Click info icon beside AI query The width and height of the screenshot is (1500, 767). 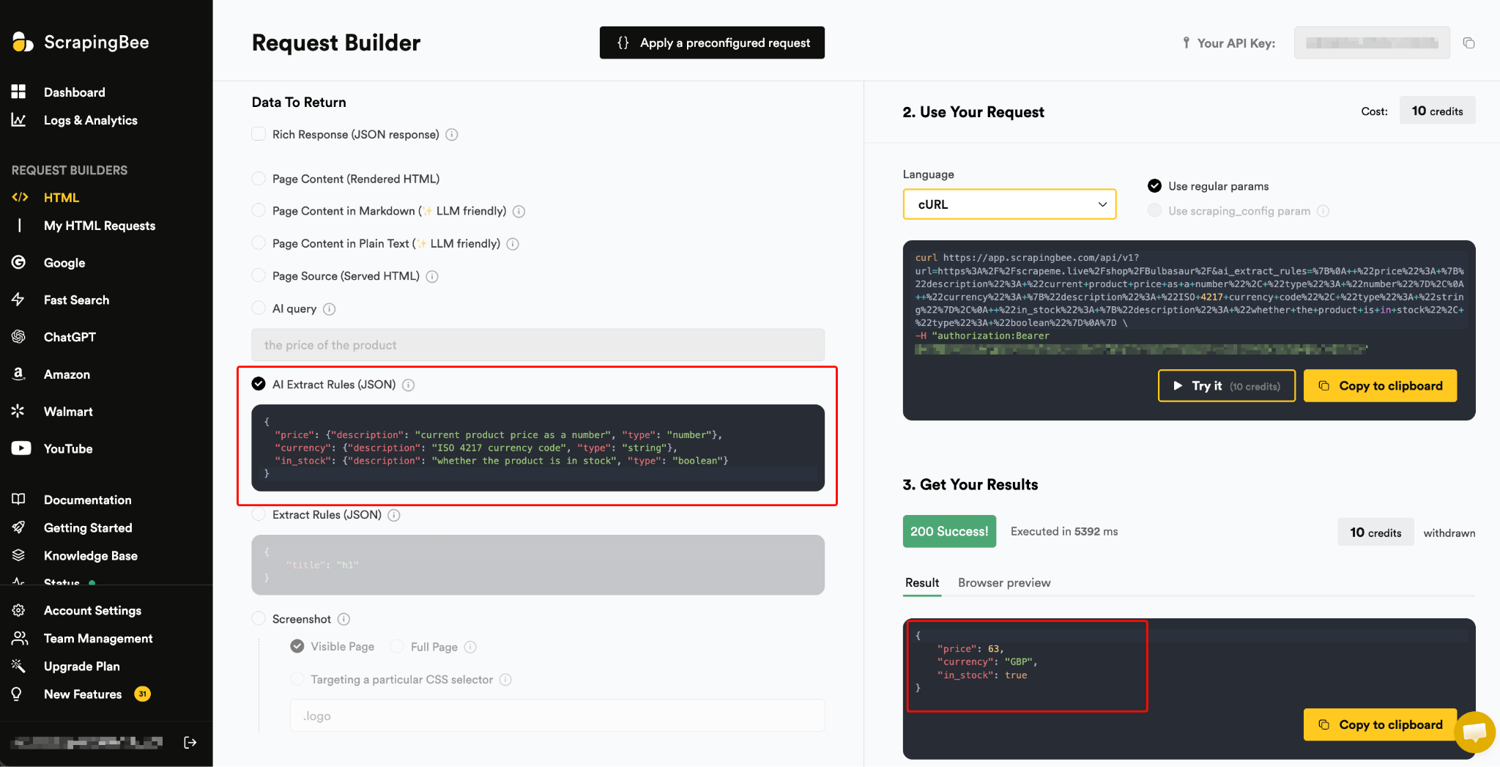[x=329, y=309]
